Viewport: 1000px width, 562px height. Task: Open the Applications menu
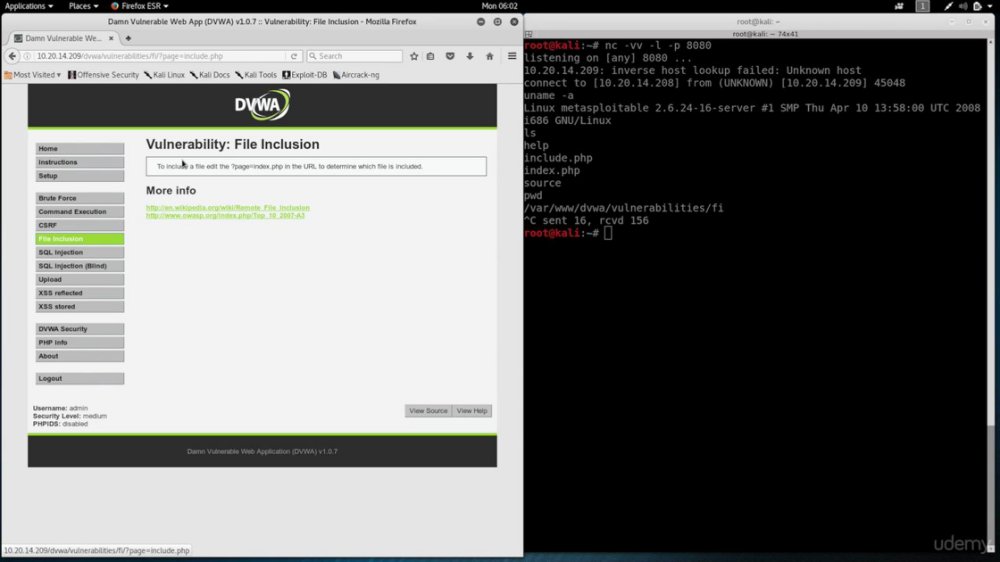[29, 6]
